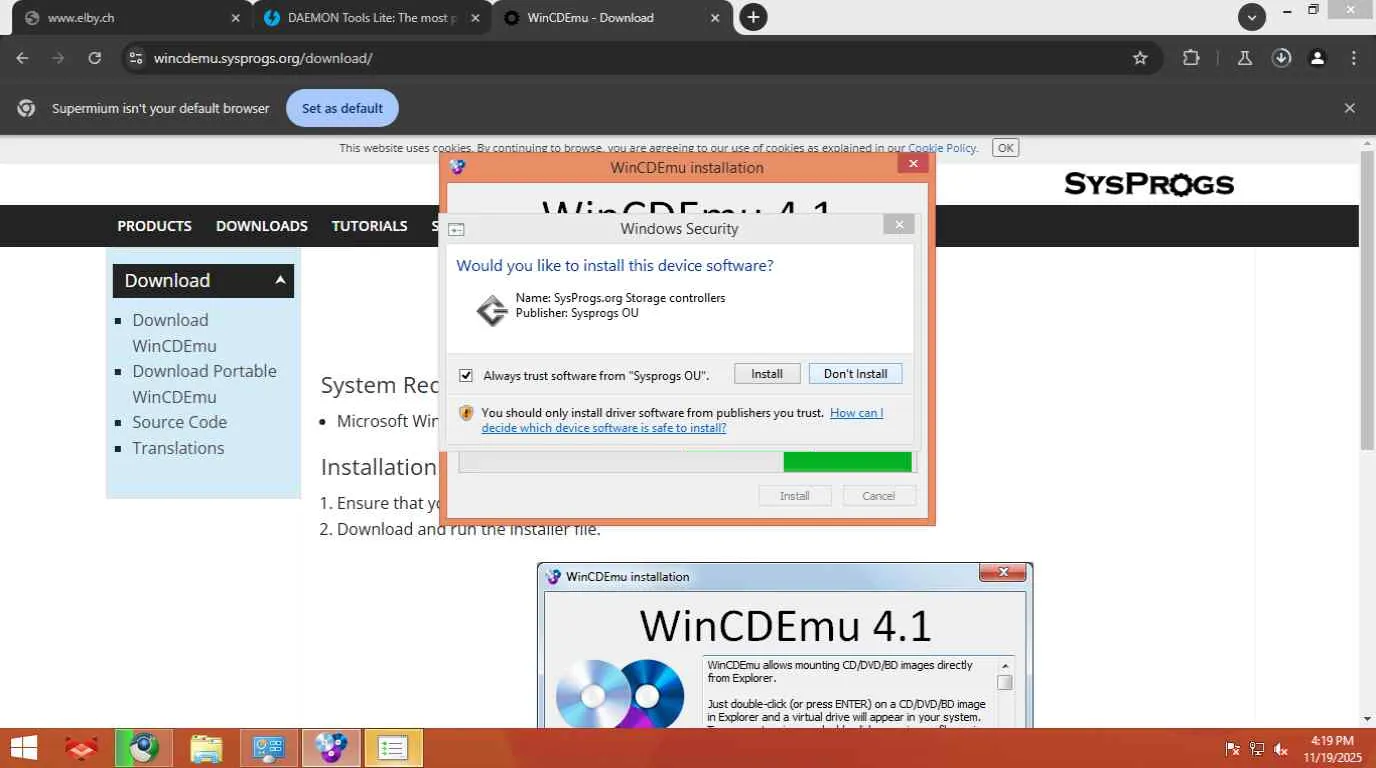The width and height of the screenshot is (1376, 768).
Task: Uncheck Always trust software from Sysprogs OU
Action: pyautogui.click(x=466, y=376)
